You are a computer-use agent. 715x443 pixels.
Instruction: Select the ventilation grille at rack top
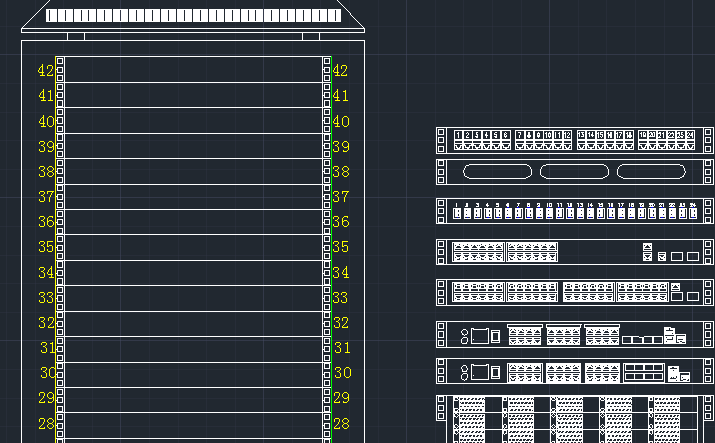[193, 15]
